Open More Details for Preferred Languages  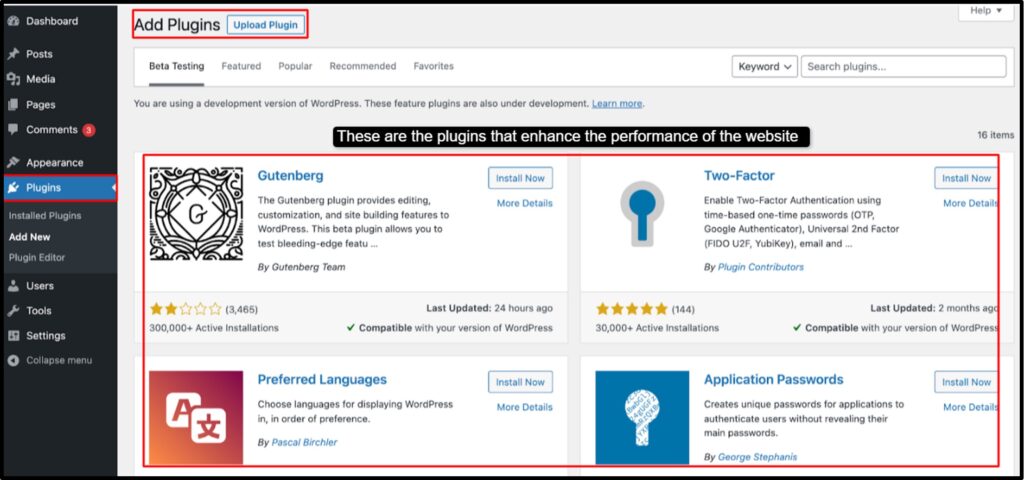(x=524, y=407)
